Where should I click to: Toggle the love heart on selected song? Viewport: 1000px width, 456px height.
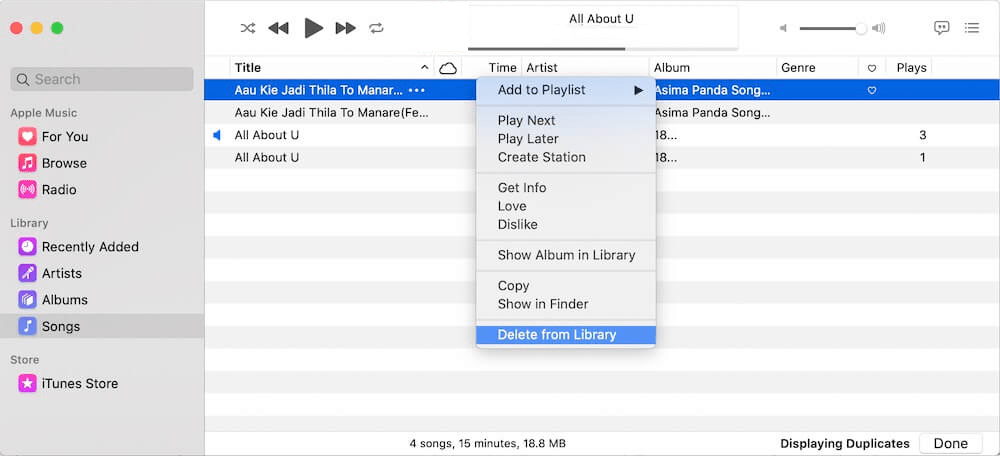pos(872,91)
